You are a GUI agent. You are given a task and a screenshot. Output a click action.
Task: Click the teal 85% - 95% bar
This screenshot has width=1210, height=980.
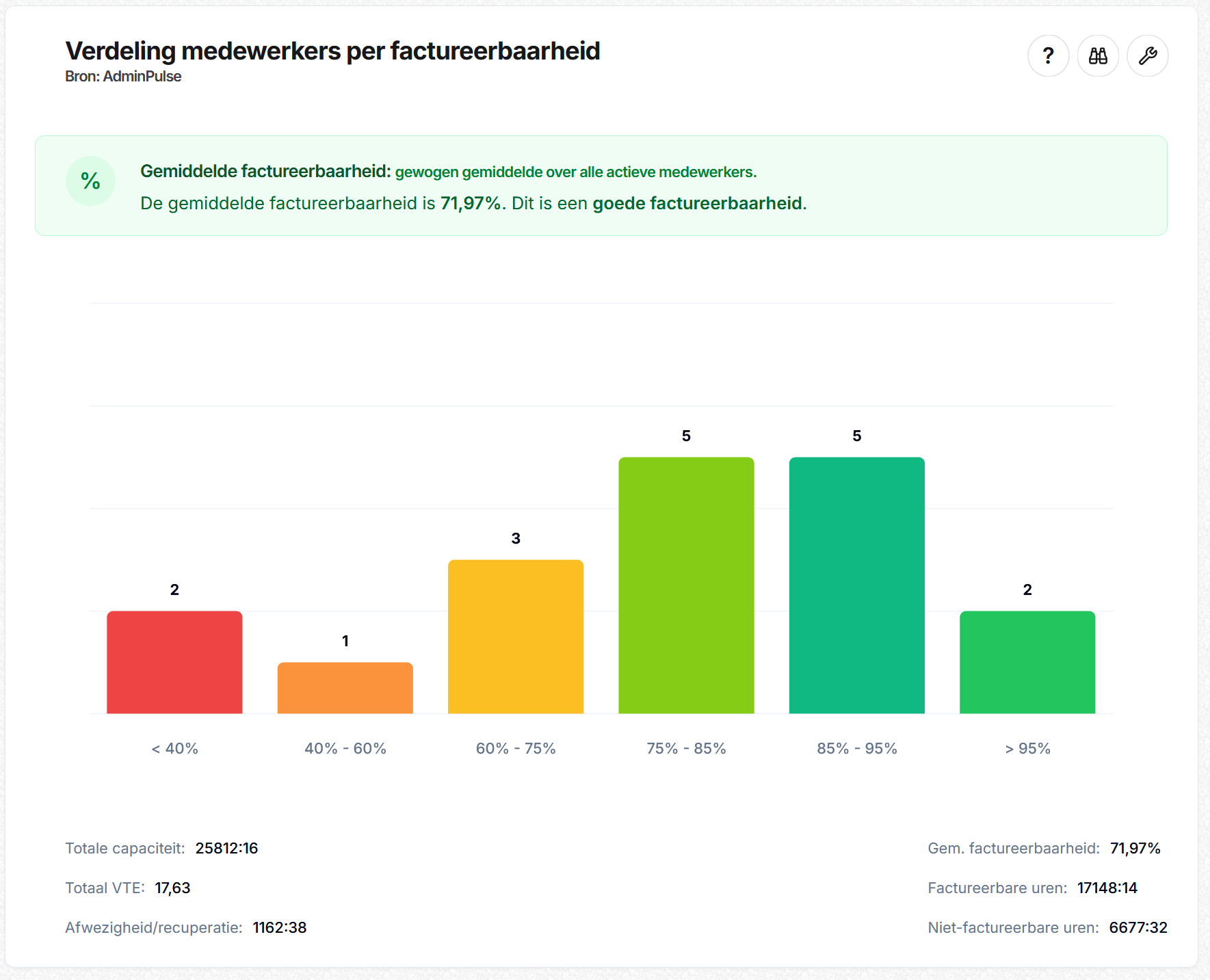856,585
